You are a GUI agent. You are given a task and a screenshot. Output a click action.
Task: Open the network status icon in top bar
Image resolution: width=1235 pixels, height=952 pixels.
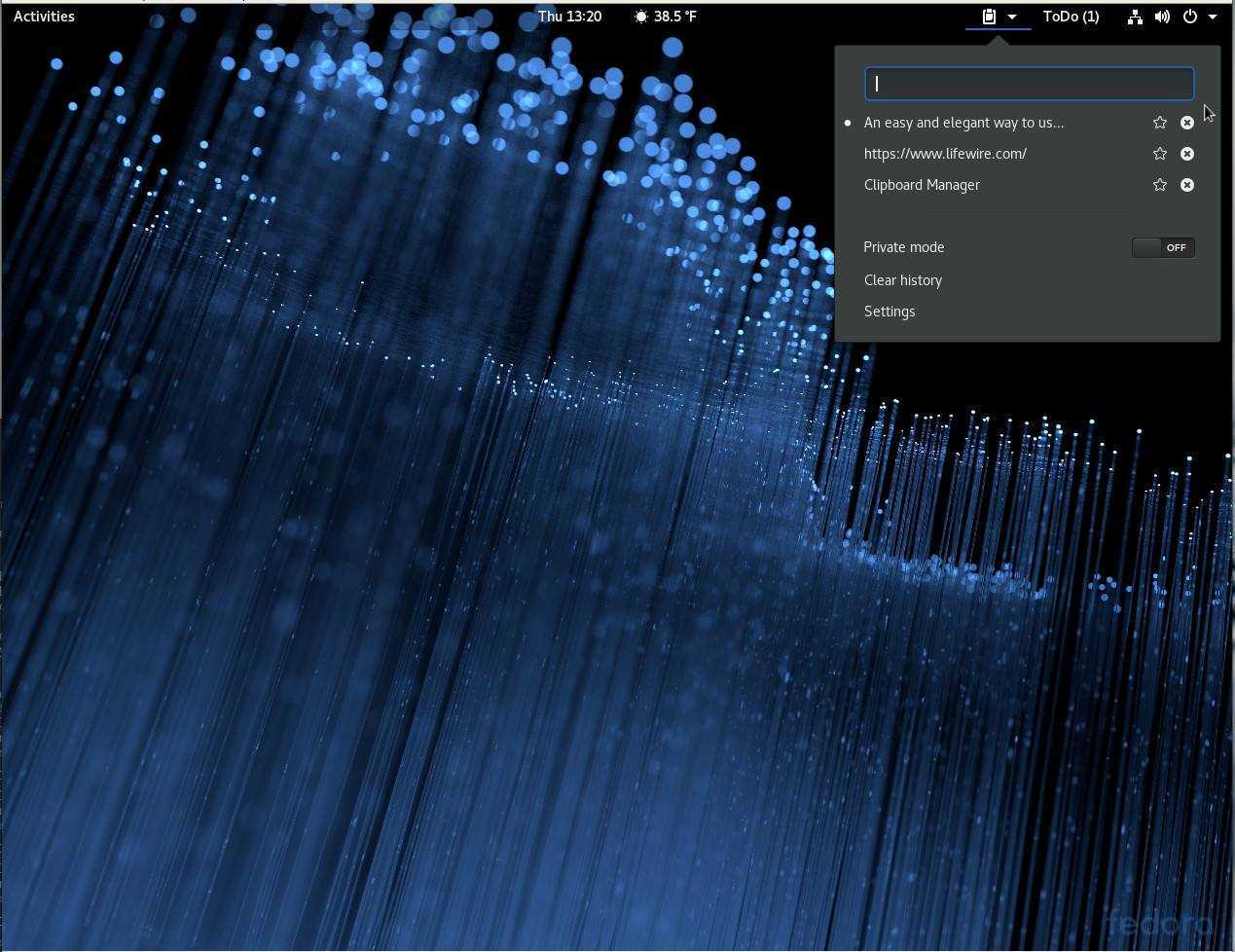click(x=1135, y=17)
